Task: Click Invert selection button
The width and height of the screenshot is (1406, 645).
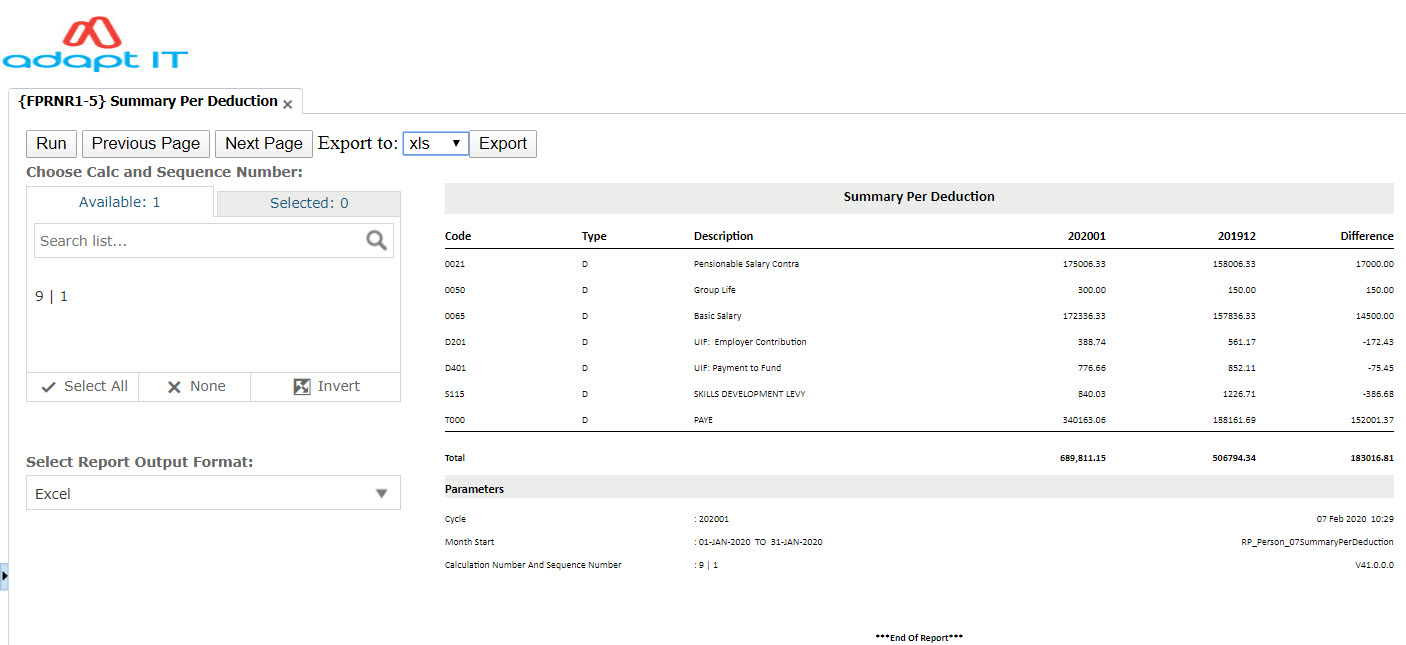Action: tap(326, 386)
